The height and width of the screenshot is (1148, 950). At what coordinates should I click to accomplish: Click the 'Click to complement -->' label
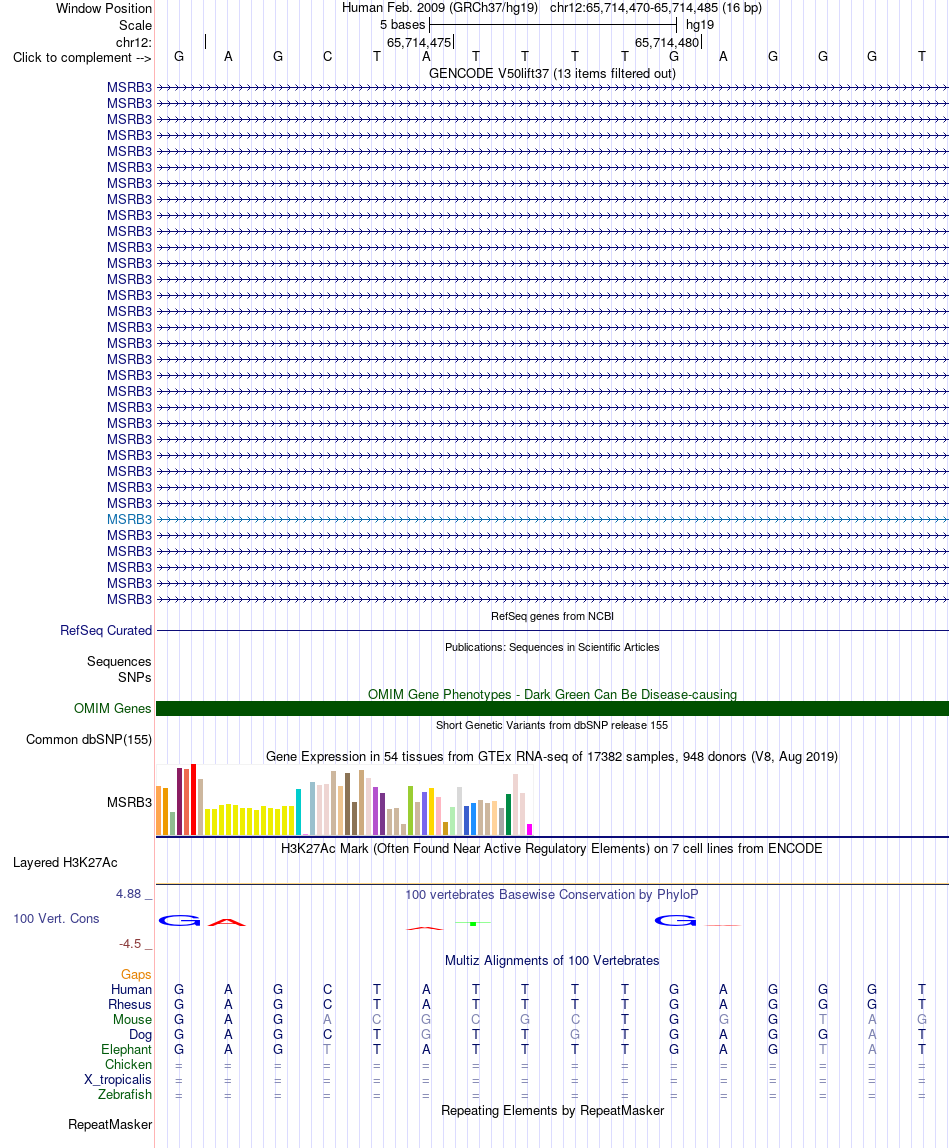[x=82, y=57]
